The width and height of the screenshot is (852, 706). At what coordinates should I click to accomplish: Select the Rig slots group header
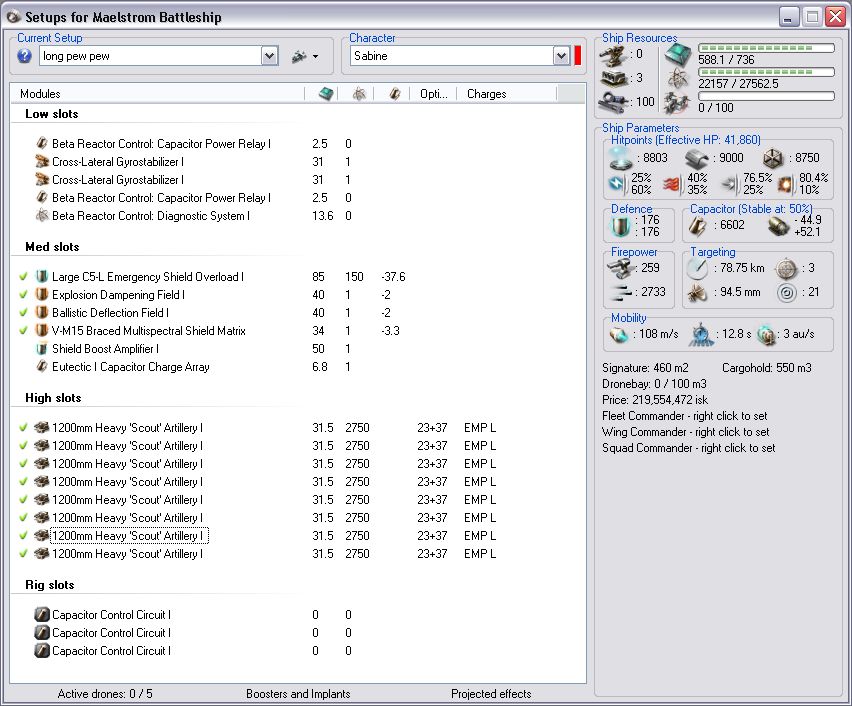[x=49, y=585]
